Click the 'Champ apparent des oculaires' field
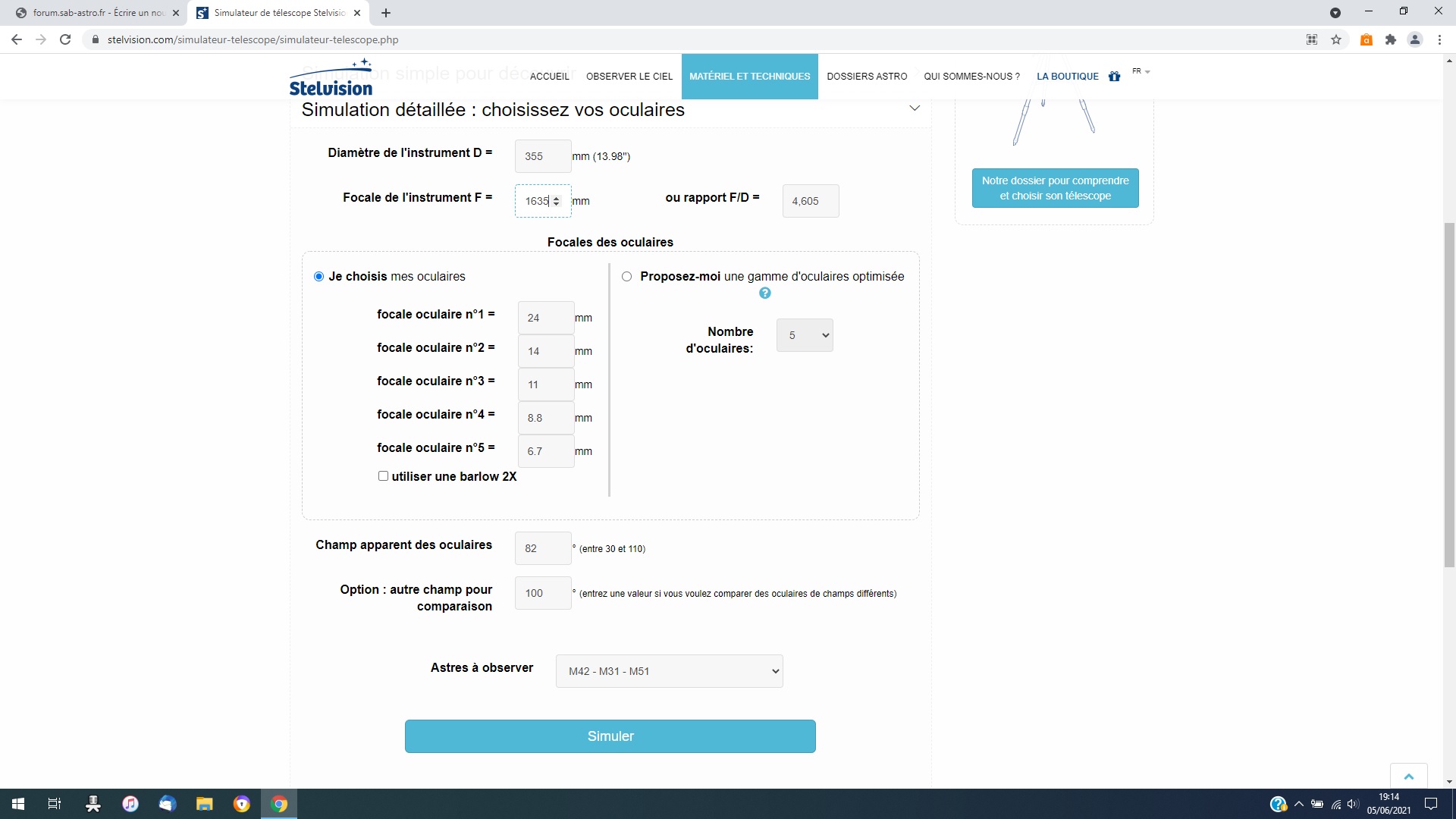 point(542,548)
